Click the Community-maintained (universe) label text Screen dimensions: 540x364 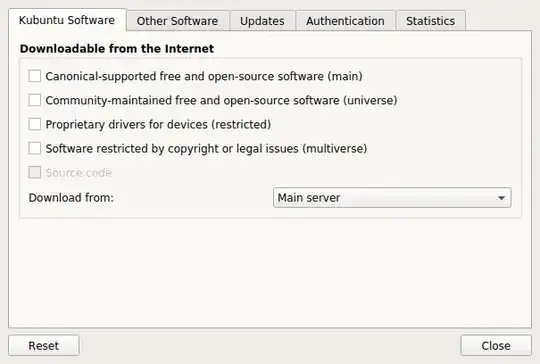click(221, 101)
